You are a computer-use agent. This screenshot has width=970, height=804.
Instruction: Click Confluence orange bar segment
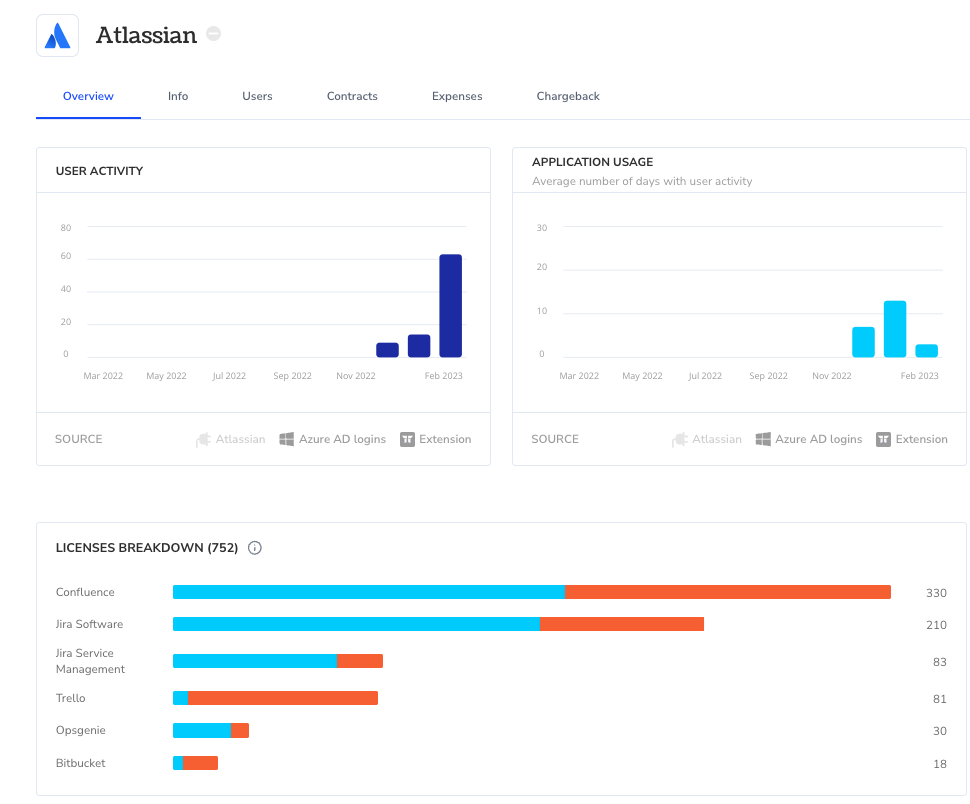(x=728, y=592)
